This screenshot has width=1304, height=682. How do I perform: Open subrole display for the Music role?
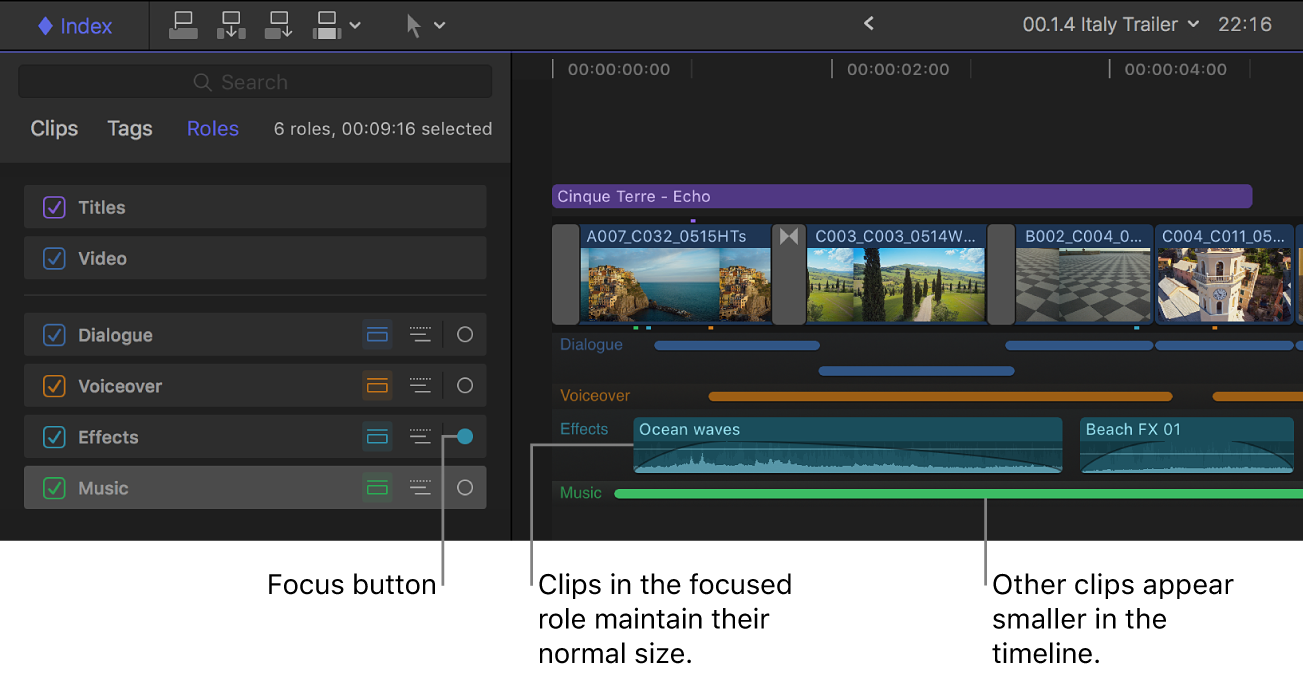point(420,487)
